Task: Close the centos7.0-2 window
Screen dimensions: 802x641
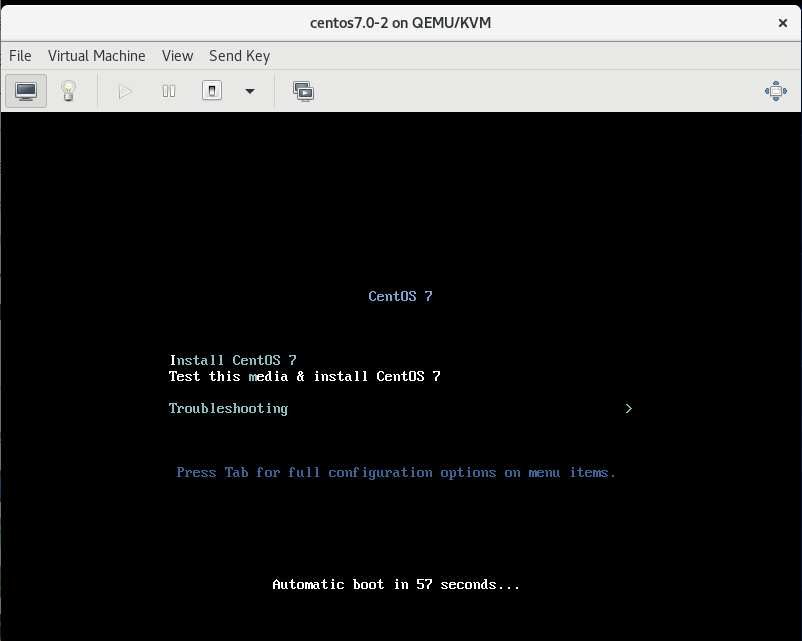Action: point(783,23)
